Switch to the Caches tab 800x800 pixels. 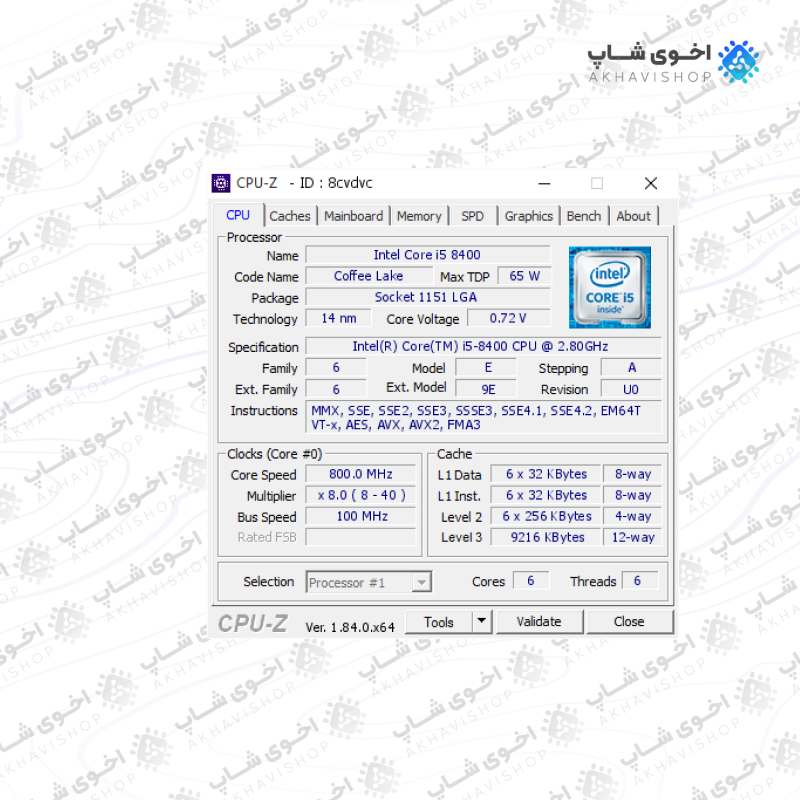tap(290, 216)
